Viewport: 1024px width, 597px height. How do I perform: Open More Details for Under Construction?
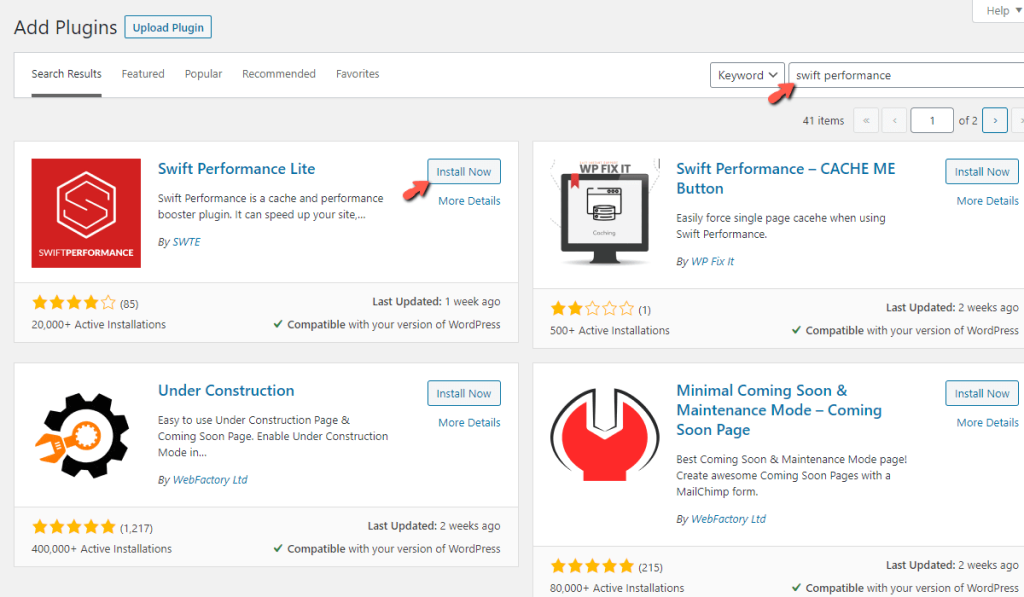469,423
